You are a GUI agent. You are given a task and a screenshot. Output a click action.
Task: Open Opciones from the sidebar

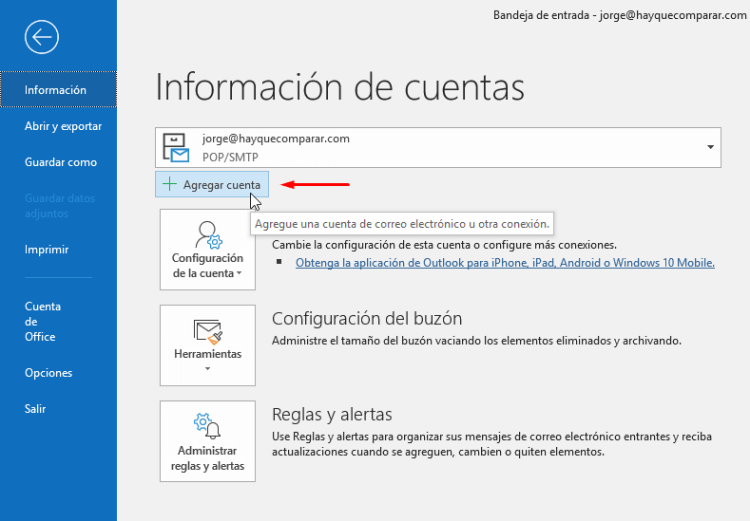coord(48,373)
